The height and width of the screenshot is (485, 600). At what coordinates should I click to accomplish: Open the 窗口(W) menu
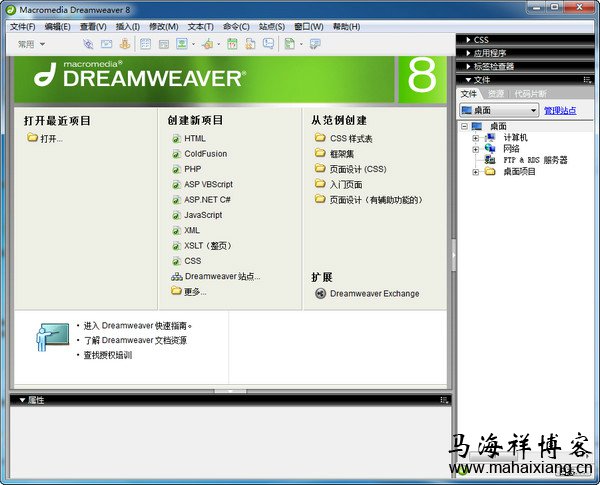(x=309, y=26)
